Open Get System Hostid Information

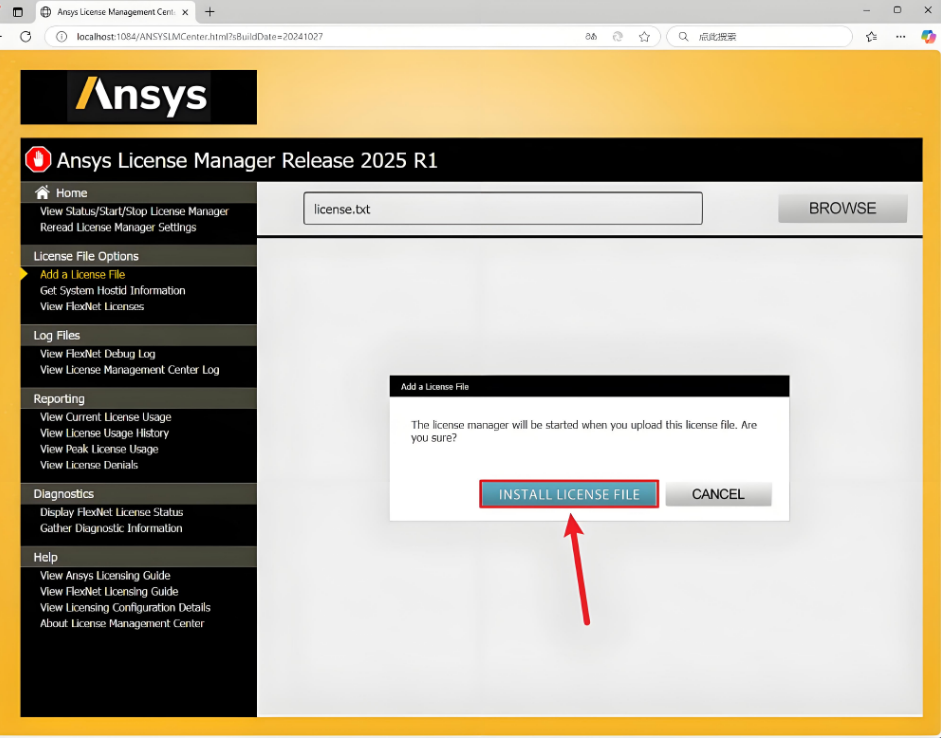(x=113, y=290)
